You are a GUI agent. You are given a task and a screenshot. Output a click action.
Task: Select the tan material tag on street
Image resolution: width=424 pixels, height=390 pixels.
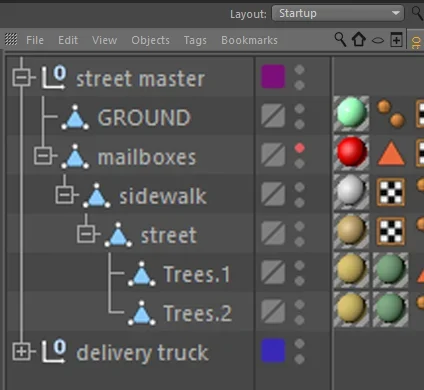click(351, 231)
